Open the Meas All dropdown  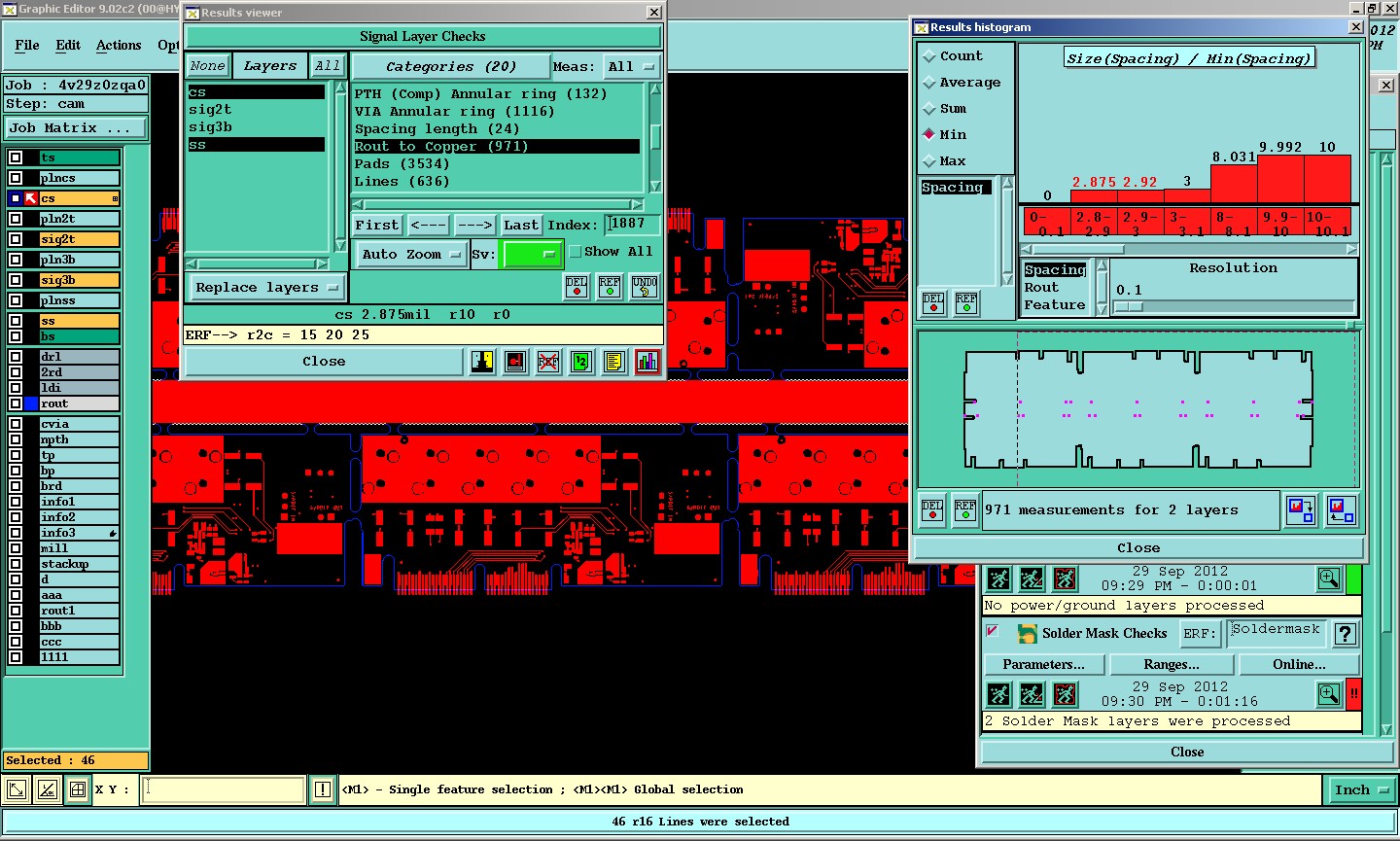pos(632,67)
